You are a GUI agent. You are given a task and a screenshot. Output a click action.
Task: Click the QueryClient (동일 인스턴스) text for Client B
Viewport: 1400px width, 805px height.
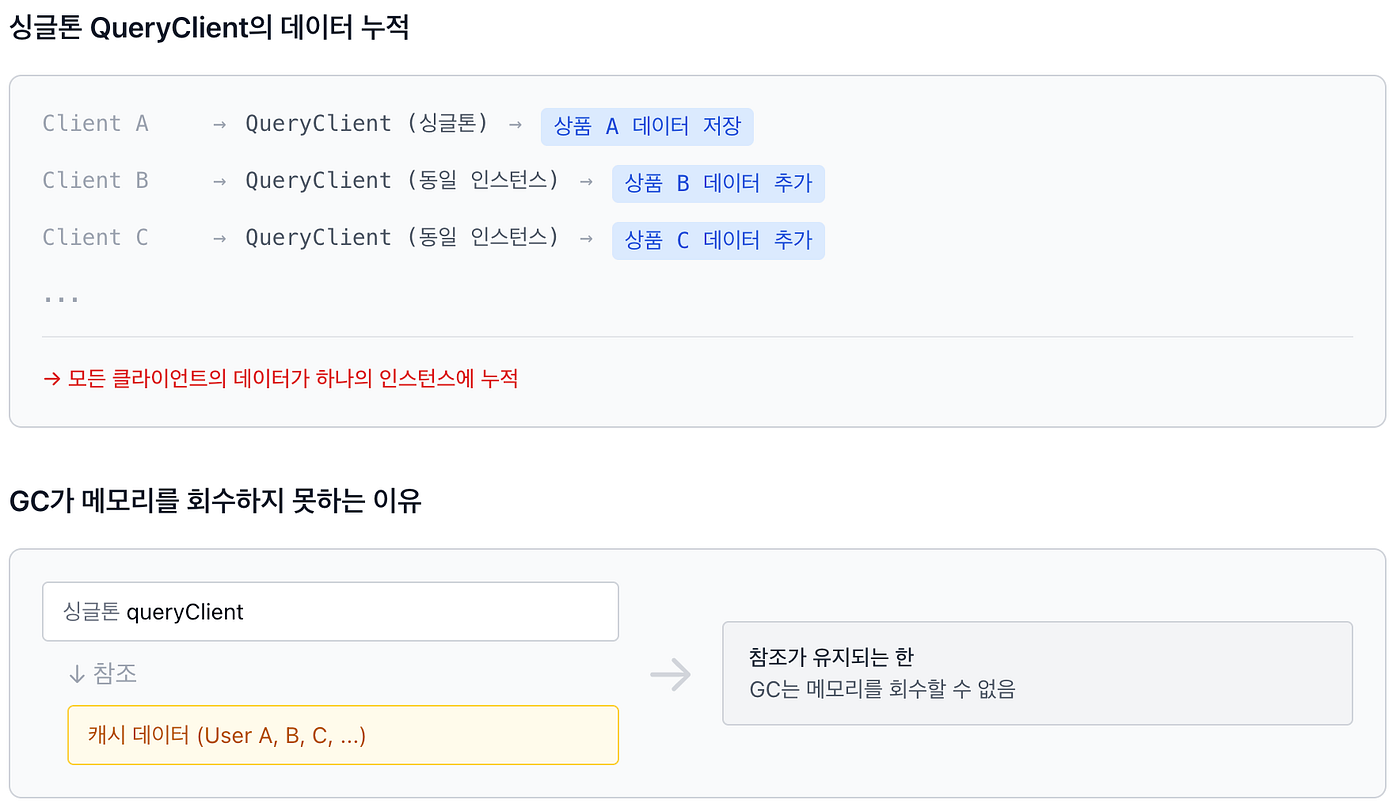[x=402, y=181]
